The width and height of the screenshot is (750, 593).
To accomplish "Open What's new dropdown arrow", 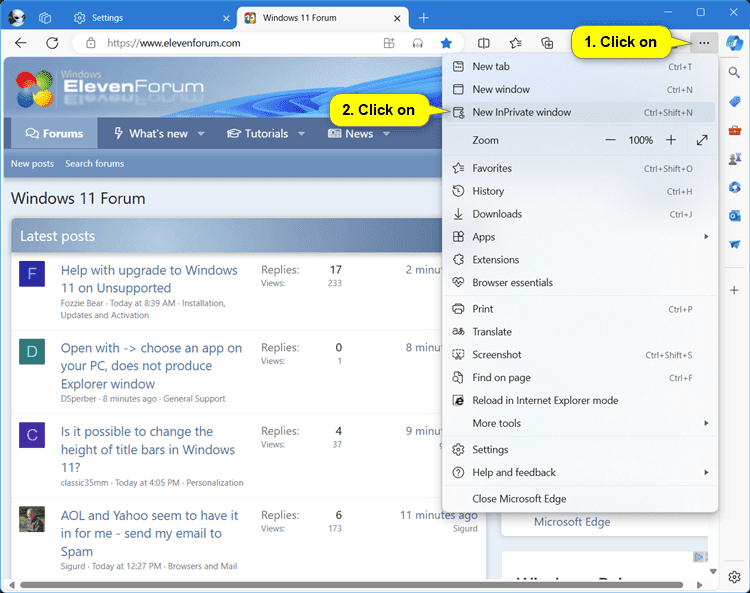I will click(x=201, y=134).
